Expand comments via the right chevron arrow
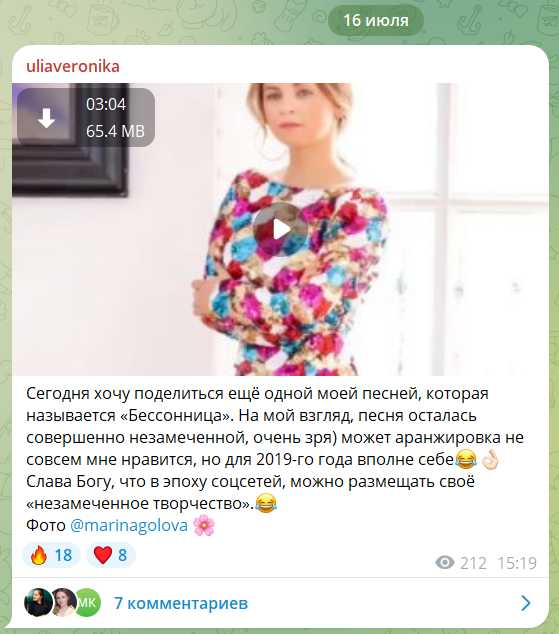 pyautogui.click(x=525, y=603)
